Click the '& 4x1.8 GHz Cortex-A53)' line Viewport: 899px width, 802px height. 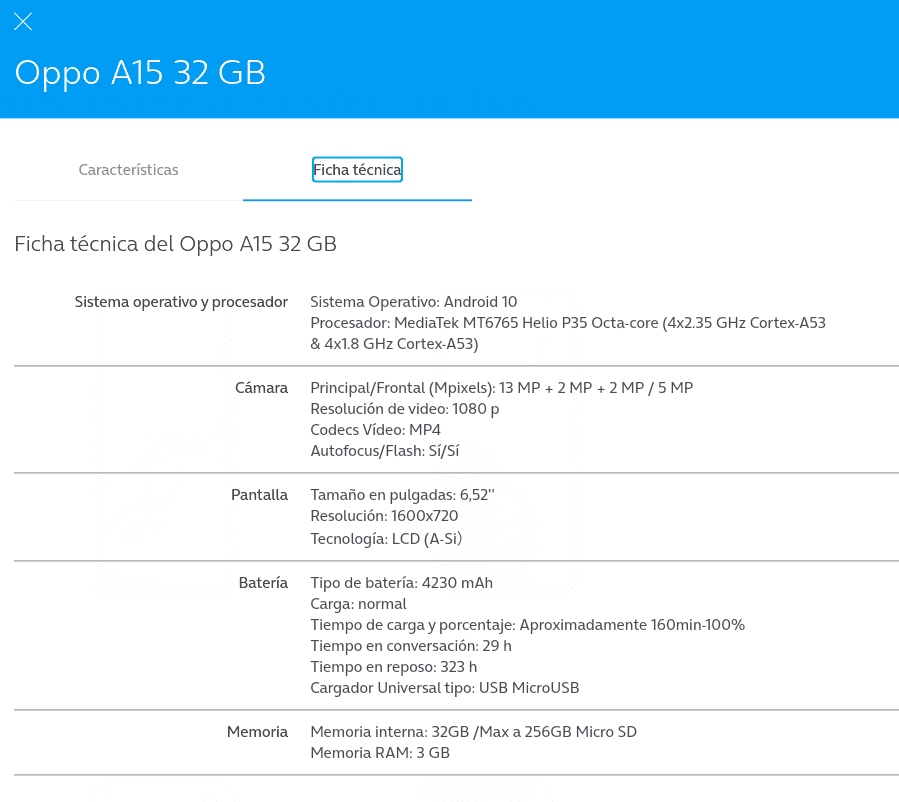pyautogui.click(x=394, y=344)
